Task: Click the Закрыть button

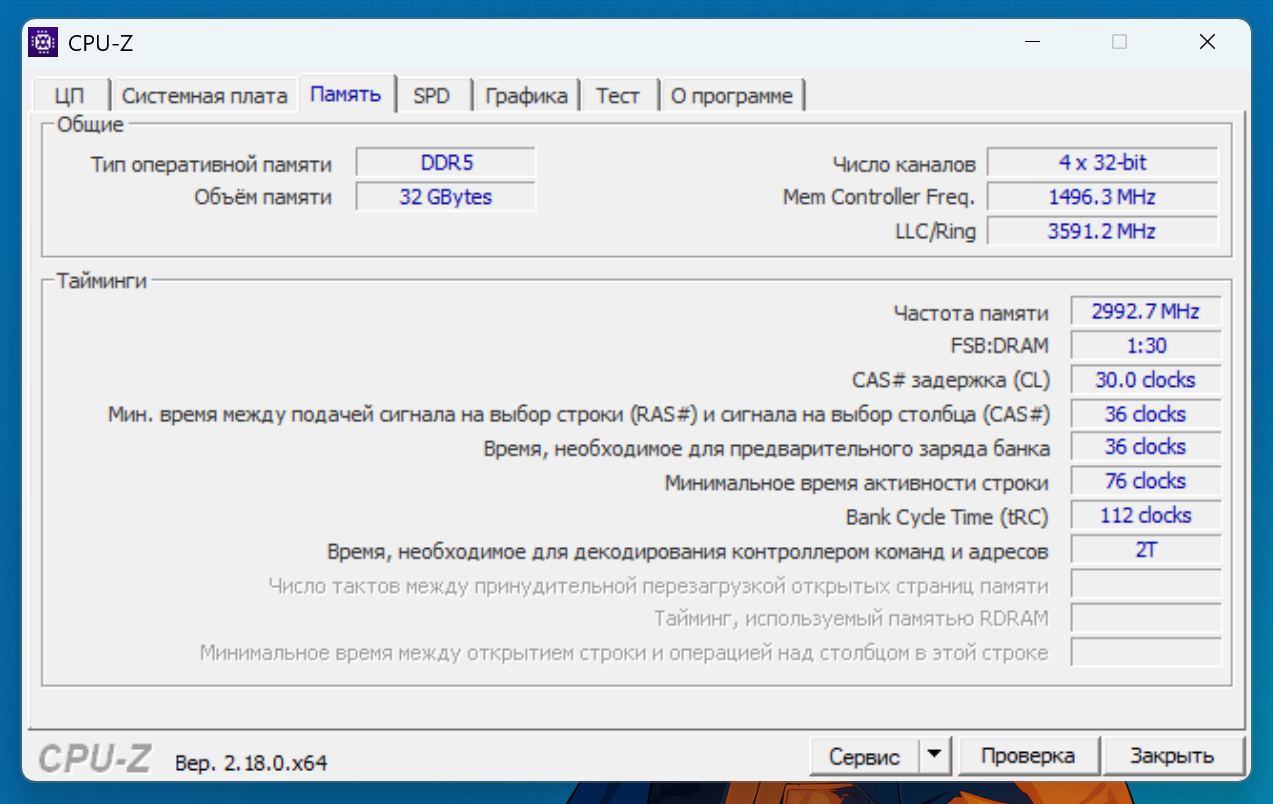Action: [x=1172, y=756]
